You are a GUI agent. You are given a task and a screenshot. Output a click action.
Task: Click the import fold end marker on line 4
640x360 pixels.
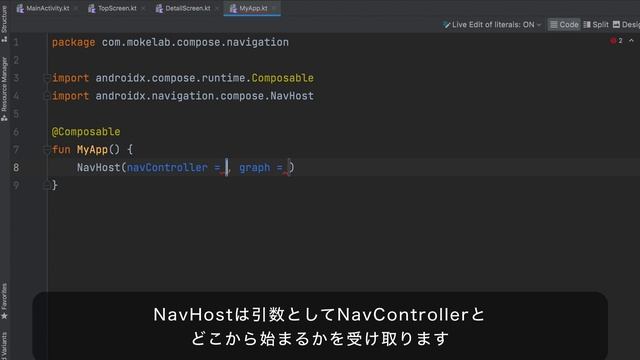coord(47,96)
